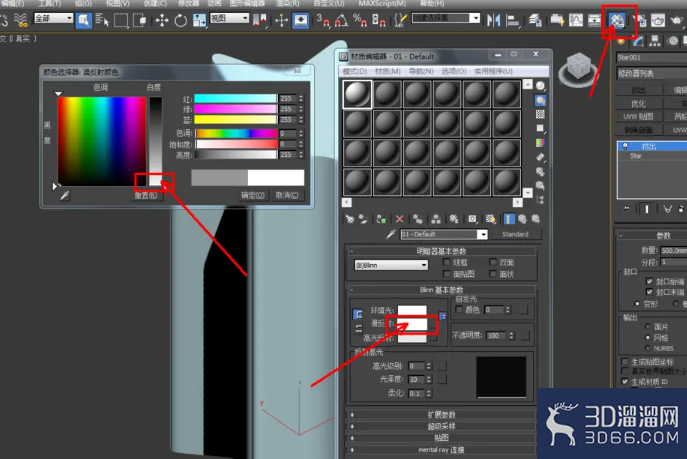Open 实用程序(U) menu in Material Editor
This screenshot has height=459, width=687.
coord(493,71)
